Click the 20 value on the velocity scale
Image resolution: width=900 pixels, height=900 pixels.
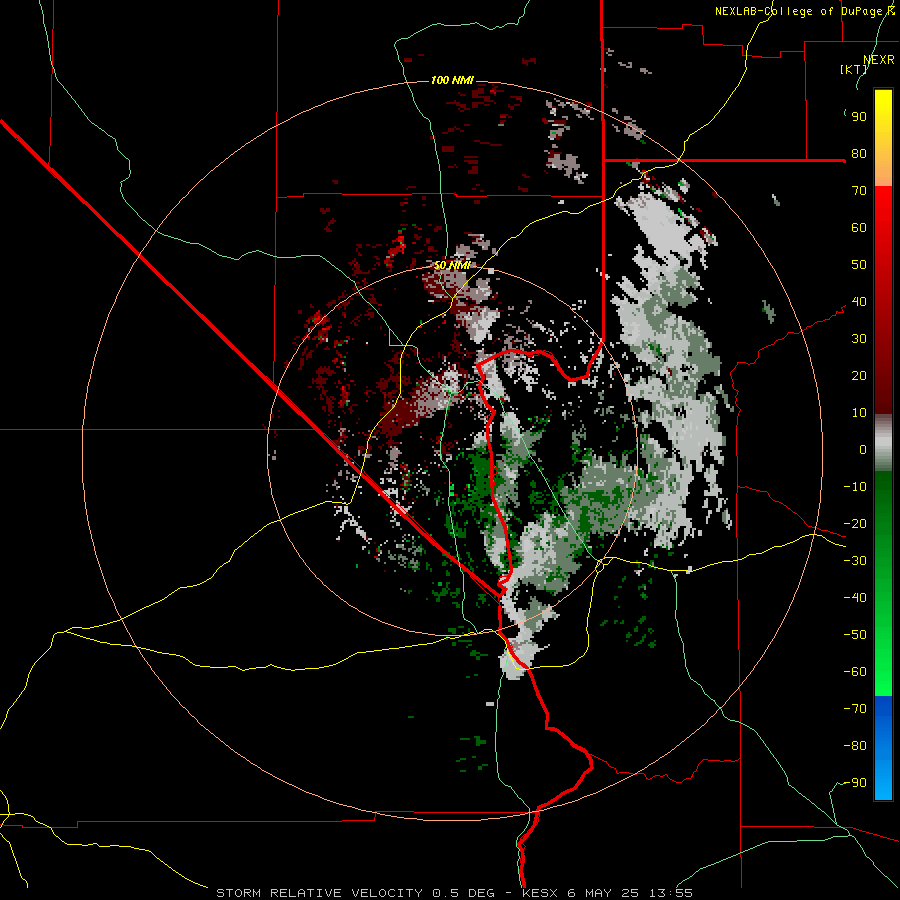click(859, 376)
